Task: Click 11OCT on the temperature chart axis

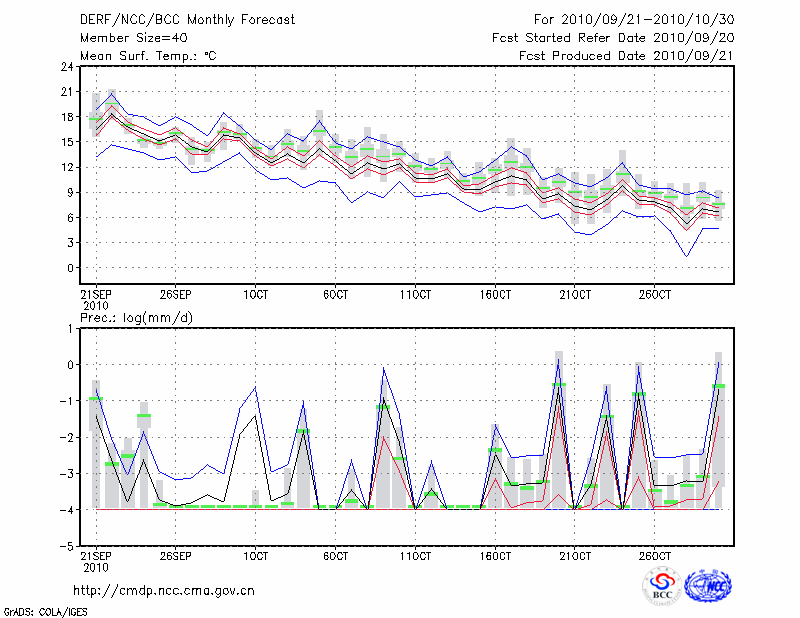Action: [415, 296]
